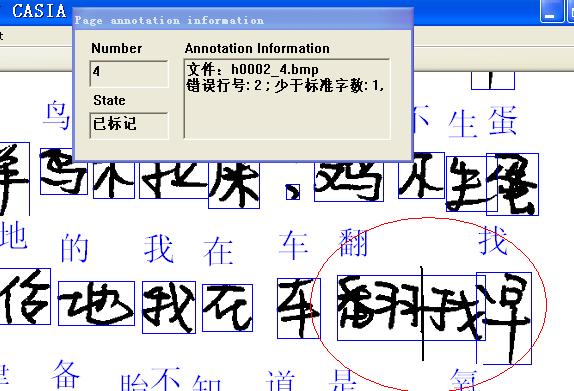Select the handwritten 生 bounding box
574x391 pixels.
pyautogui.click(x=472, y=184)
